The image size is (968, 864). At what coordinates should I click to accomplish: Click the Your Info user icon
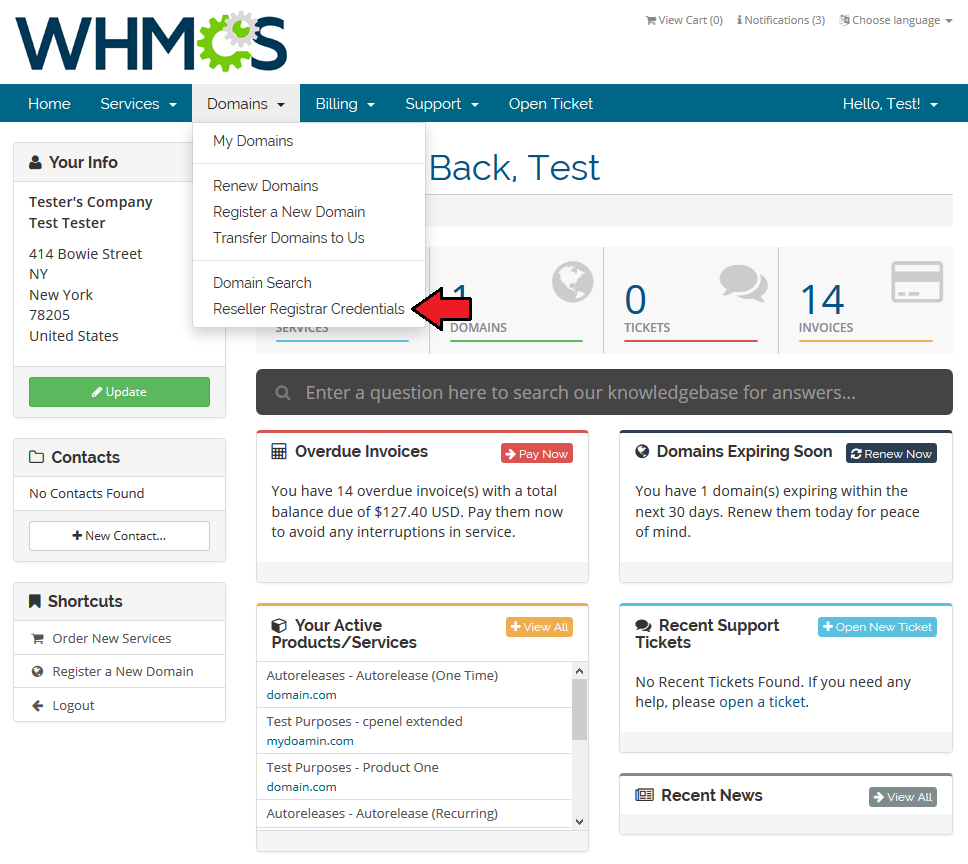[x=35, y=162]
